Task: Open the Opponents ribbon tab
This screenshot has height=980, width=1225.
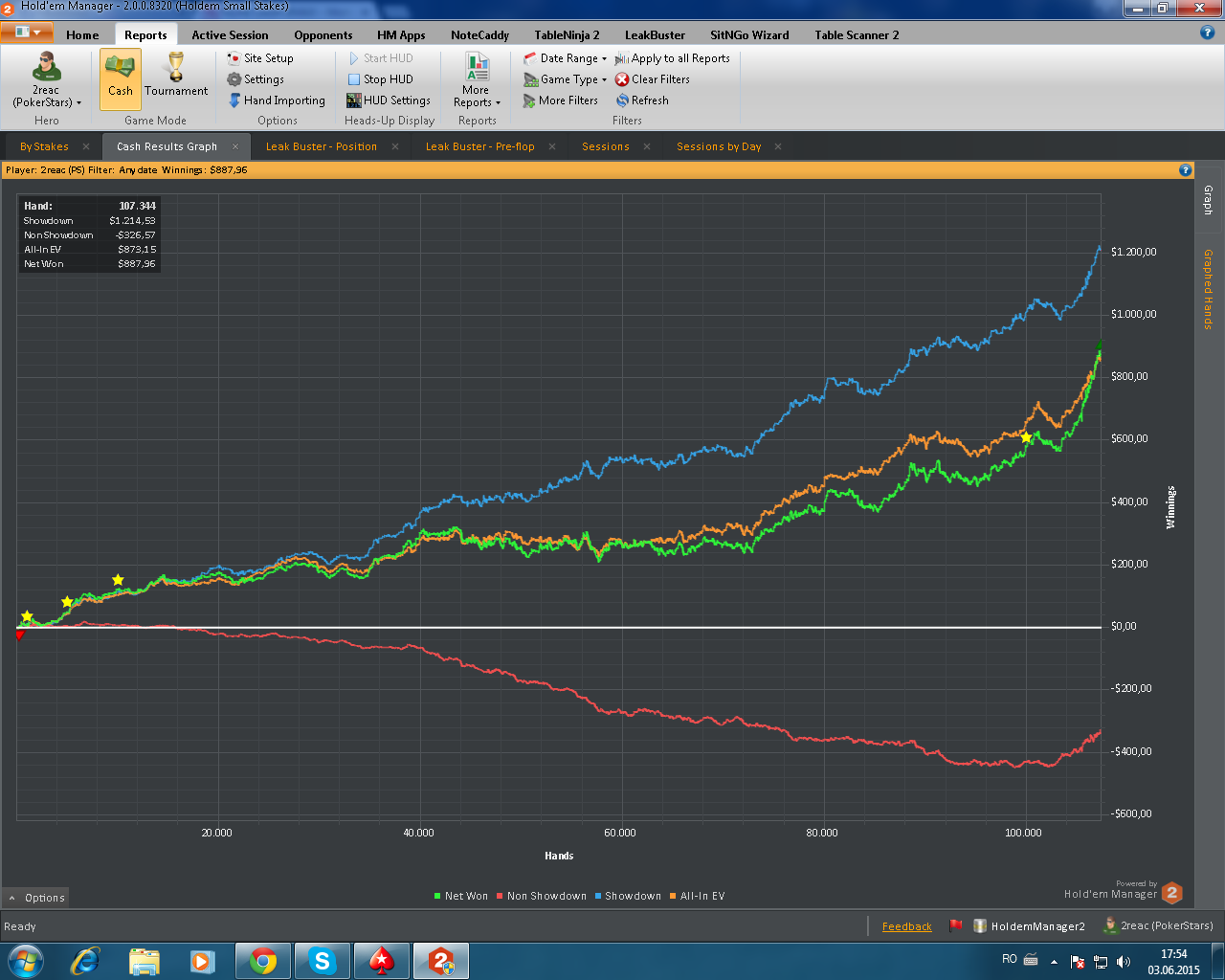Action: [323, 35]
